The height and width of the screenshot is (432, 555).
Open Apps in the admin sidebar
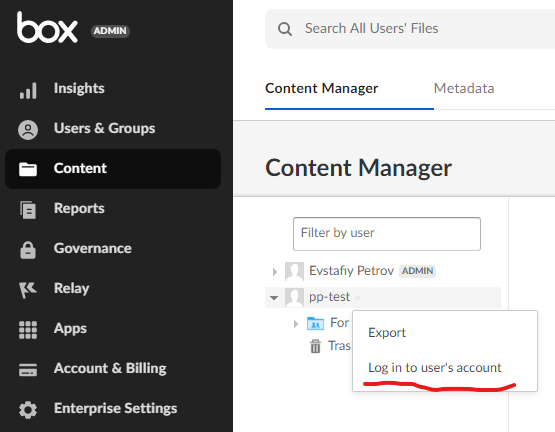coord(70,328)
